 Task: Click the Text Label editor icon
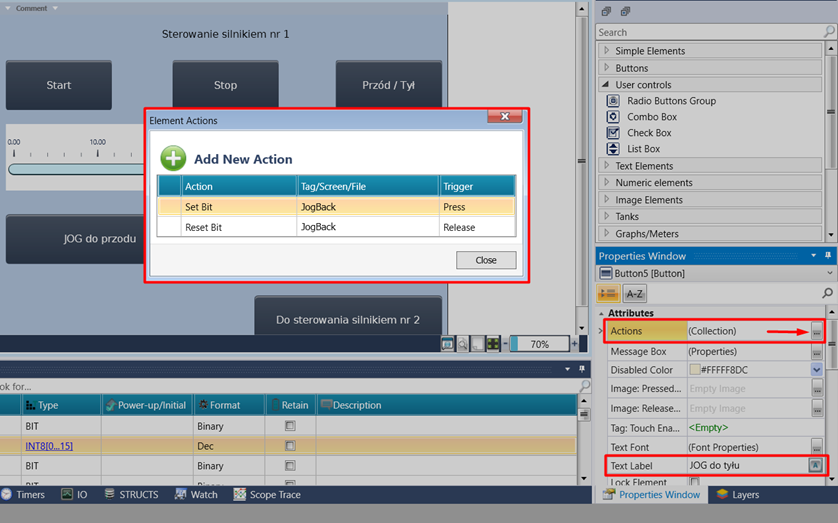tap(816, 465)
